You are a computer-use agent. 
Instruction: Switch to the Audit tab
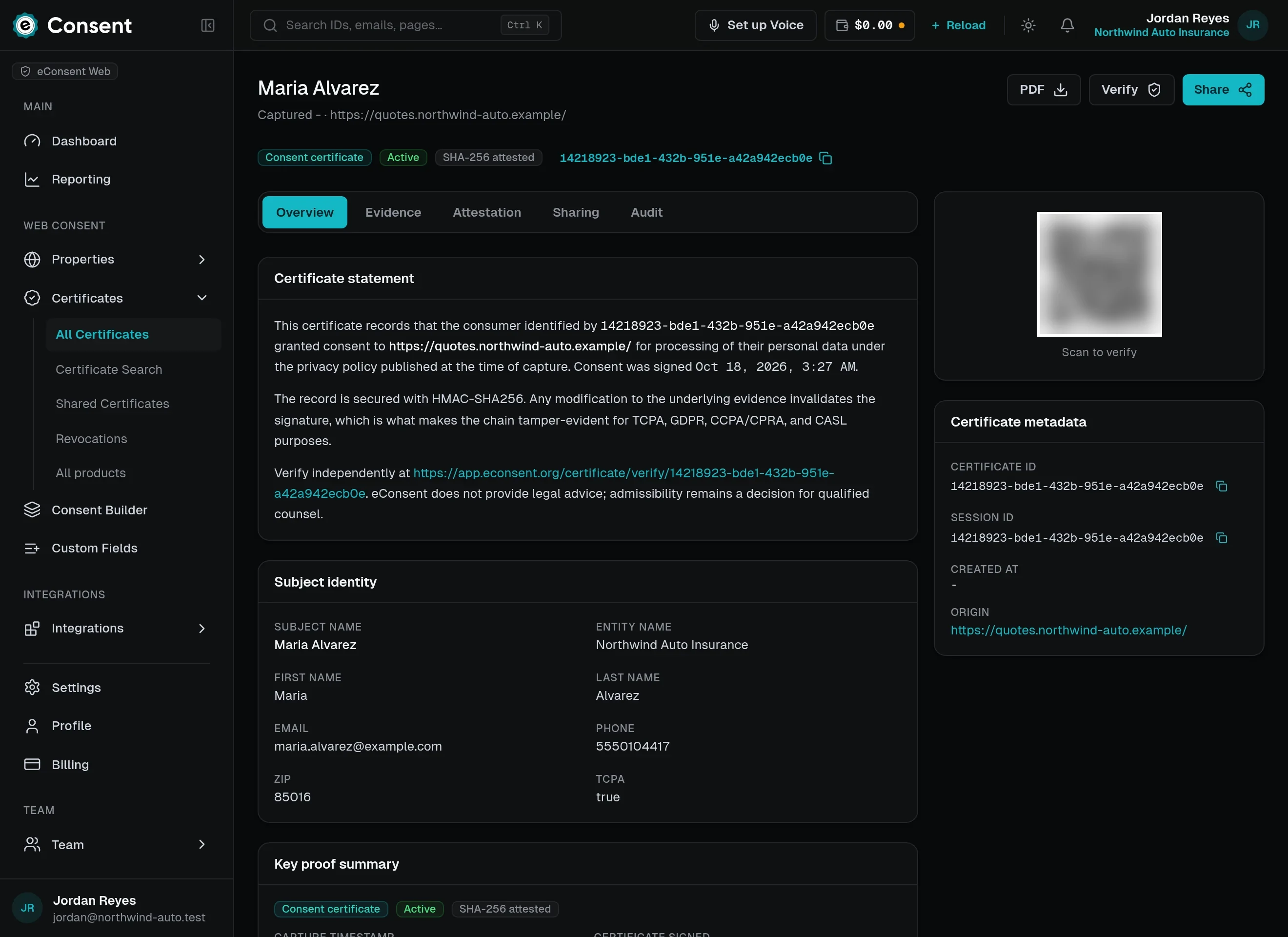click(646, 212)
